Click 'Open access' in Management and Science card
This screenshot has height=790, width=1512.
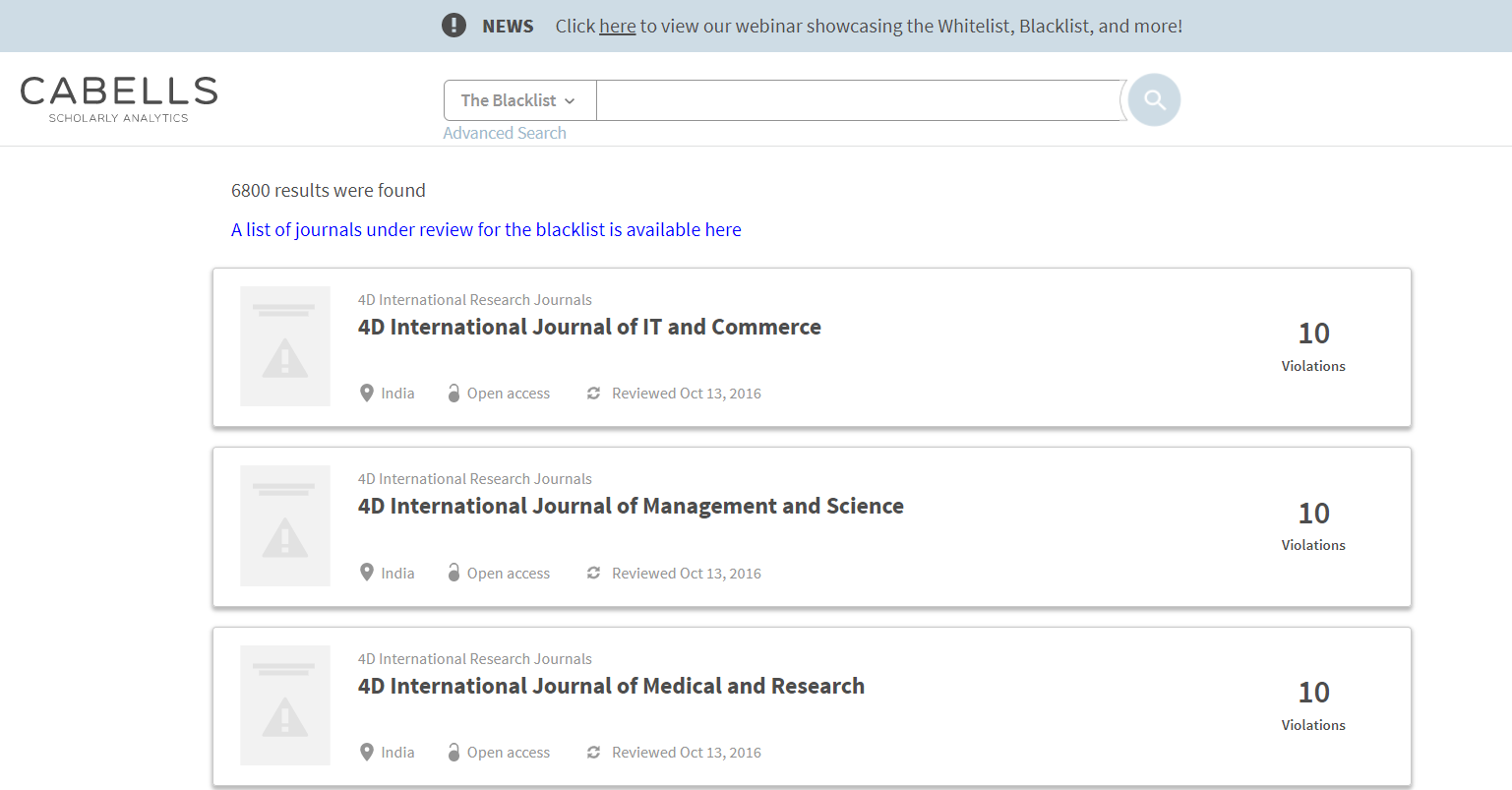click(x=509, y=573)
